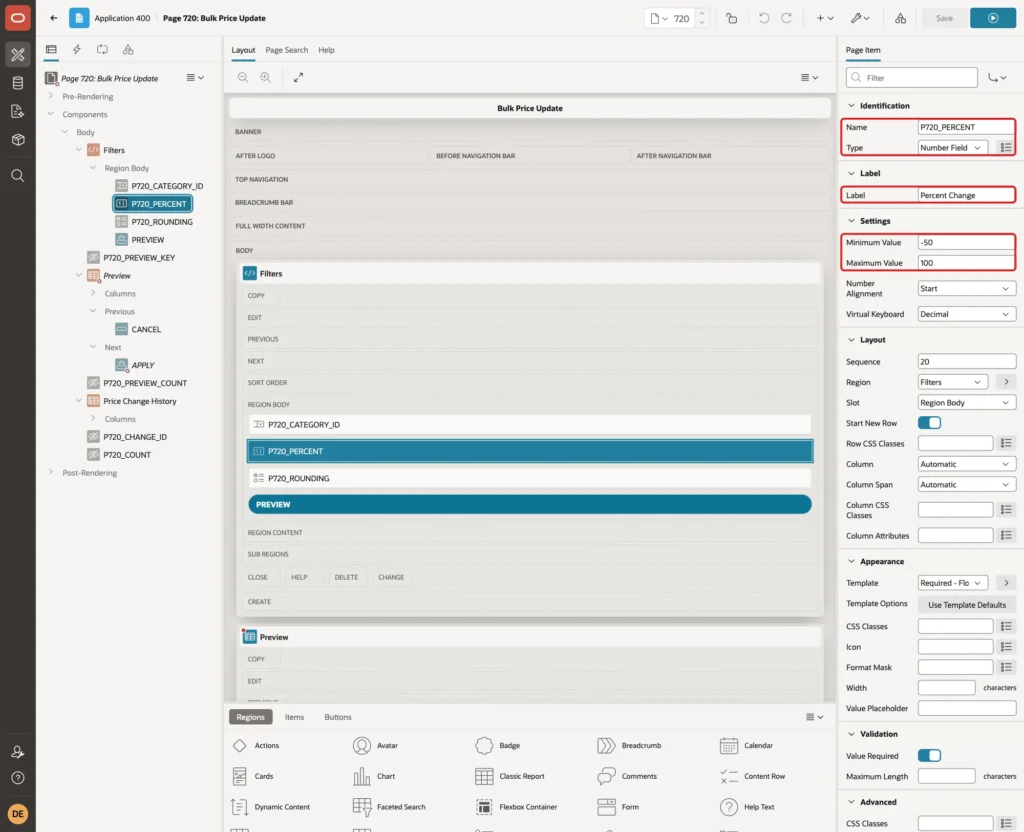Zoom in the layout view
Screen dimensions: 1024x832
266,78
